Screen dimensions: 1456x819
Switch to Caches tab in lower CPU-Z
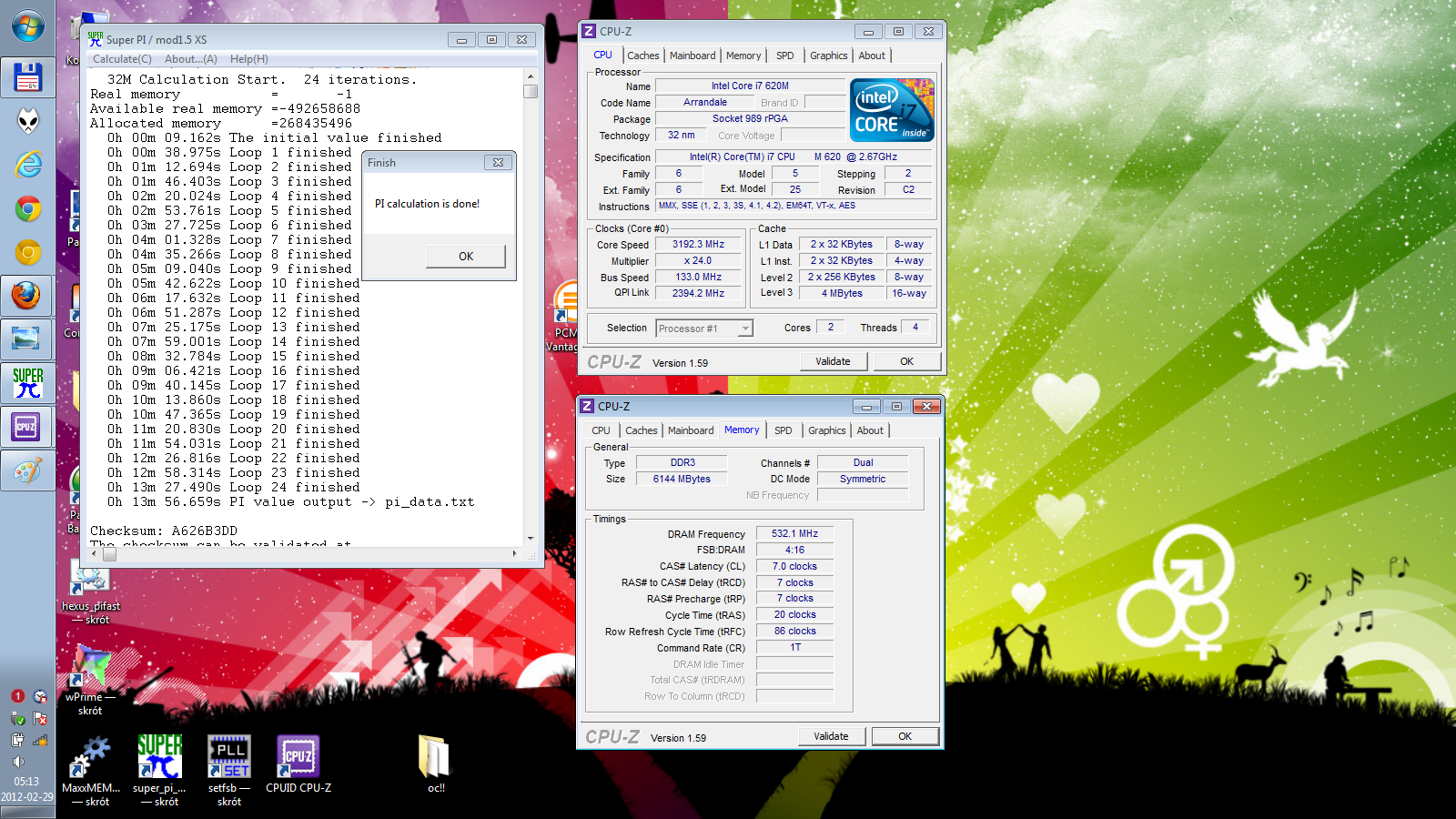coord(641,430)
